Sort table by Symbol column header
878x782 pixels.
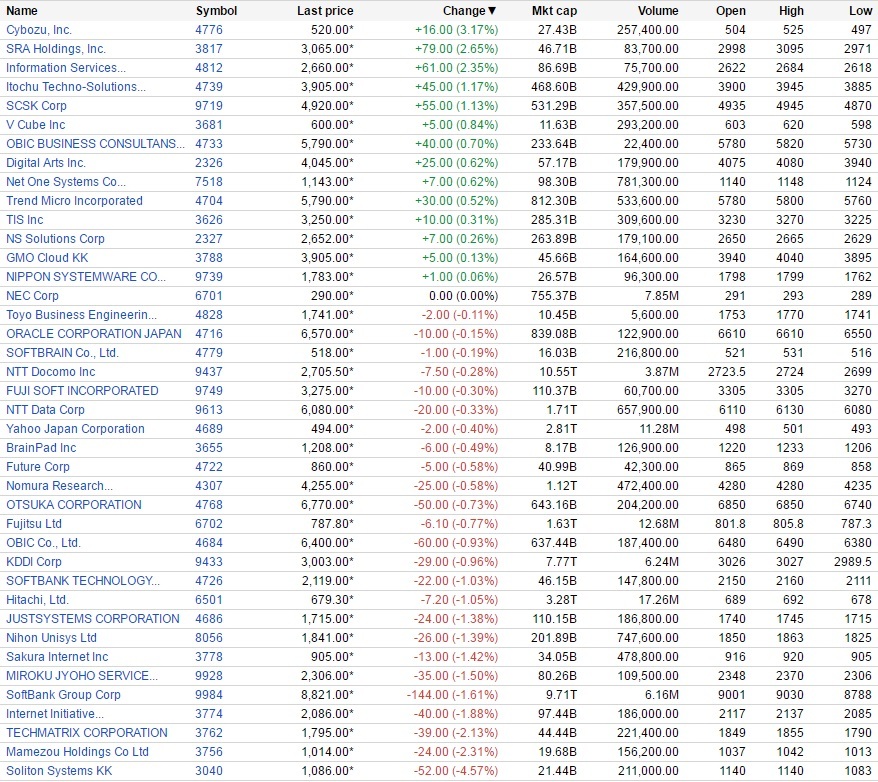coord(217,11)
